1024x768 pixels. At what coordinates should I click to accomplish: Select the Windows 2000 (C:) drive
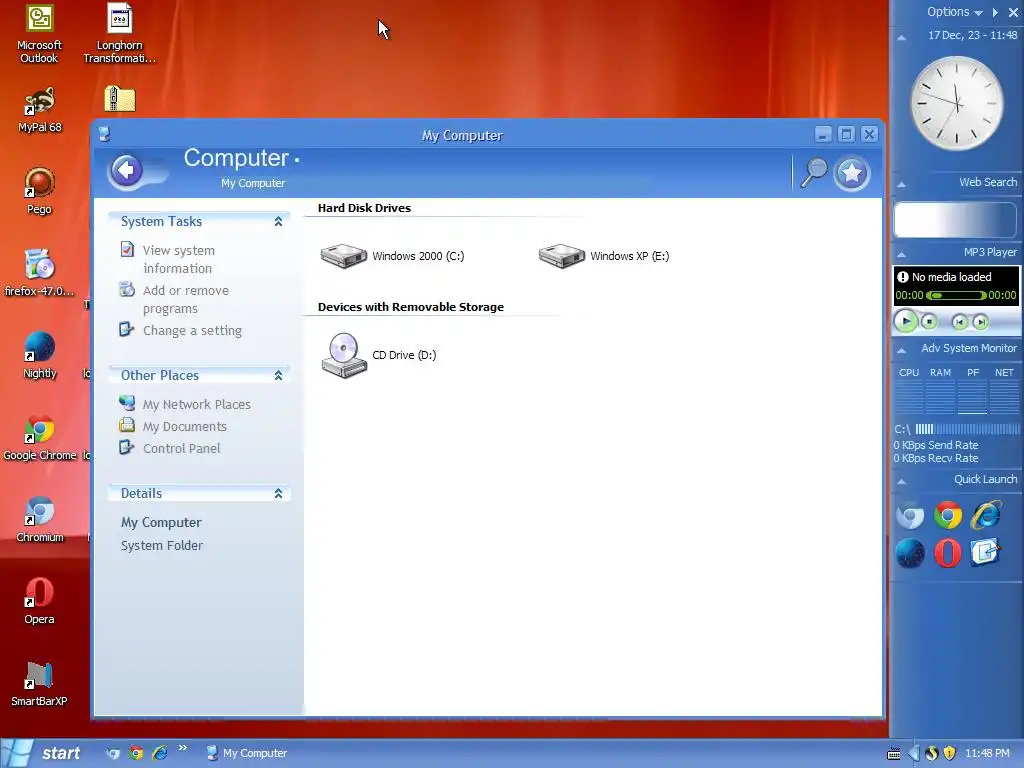[392, 256]
